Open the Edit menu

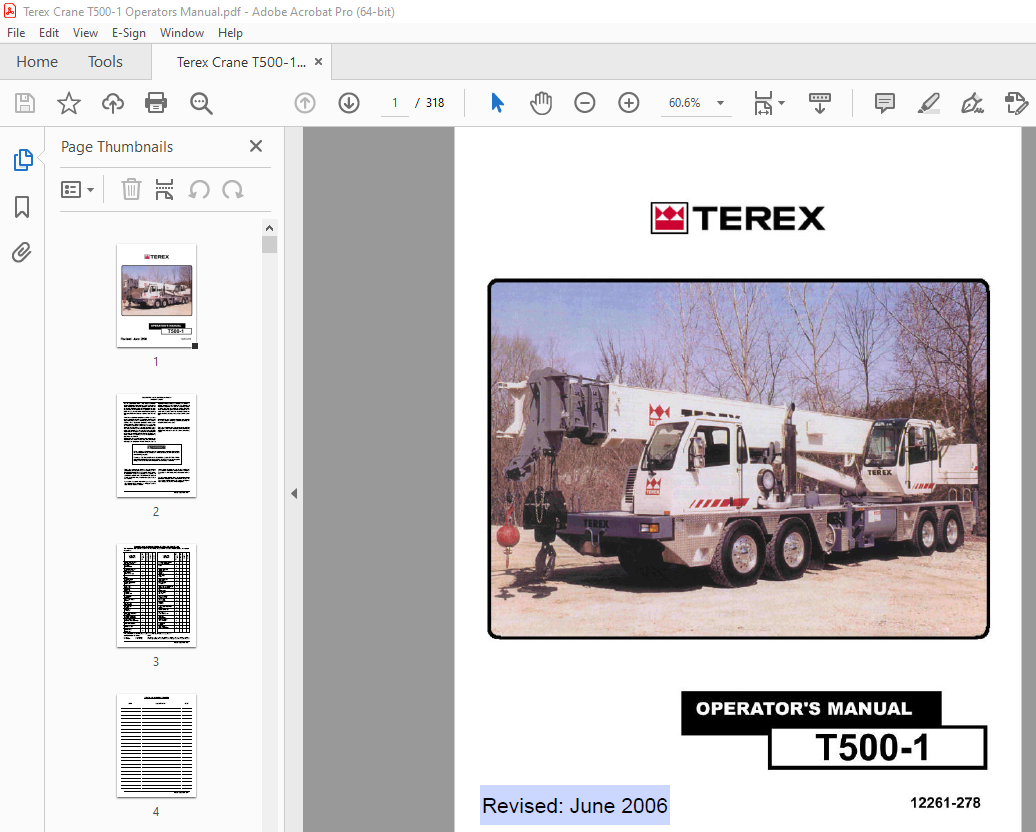coord(49,33)
